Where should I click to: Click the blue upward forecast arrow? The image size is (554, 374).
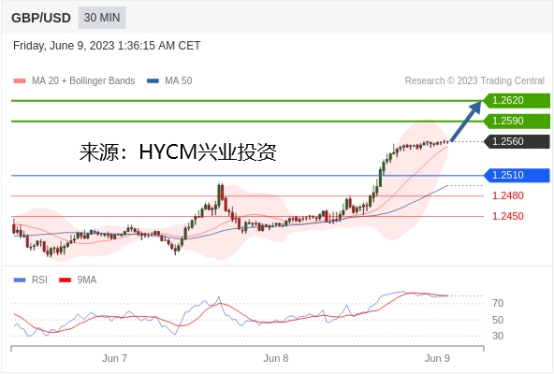point(466,121)
